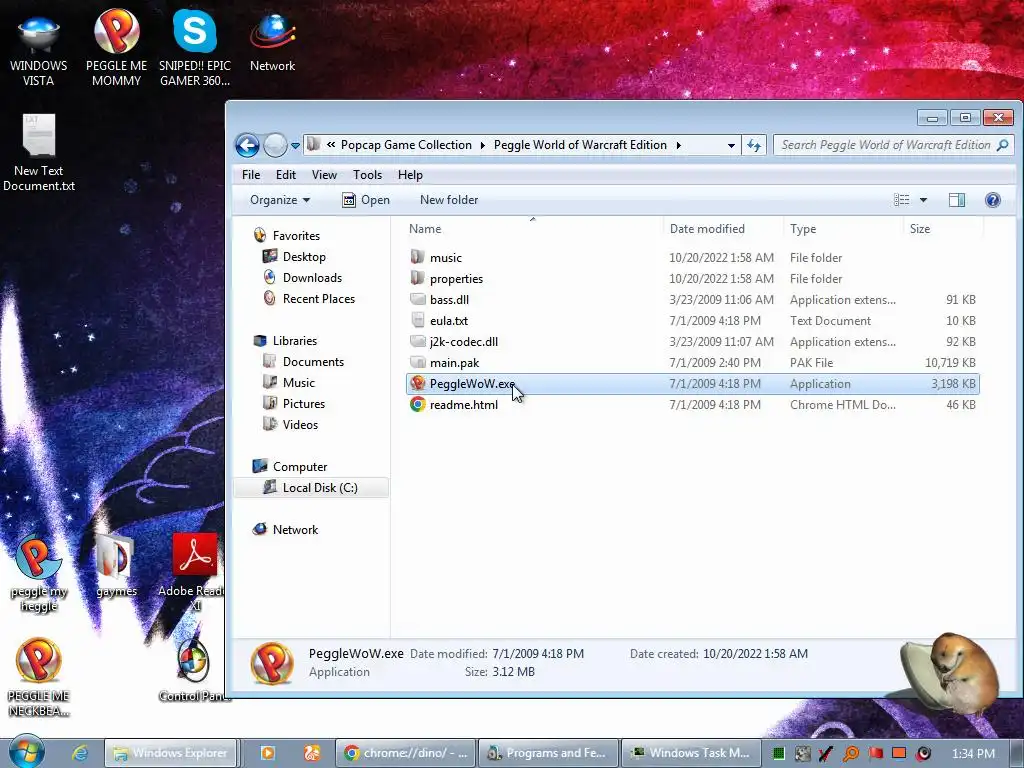This screenshot has width=1024, height=768.
Task: Select the eula.txt file name
Action: click(449, 321)
